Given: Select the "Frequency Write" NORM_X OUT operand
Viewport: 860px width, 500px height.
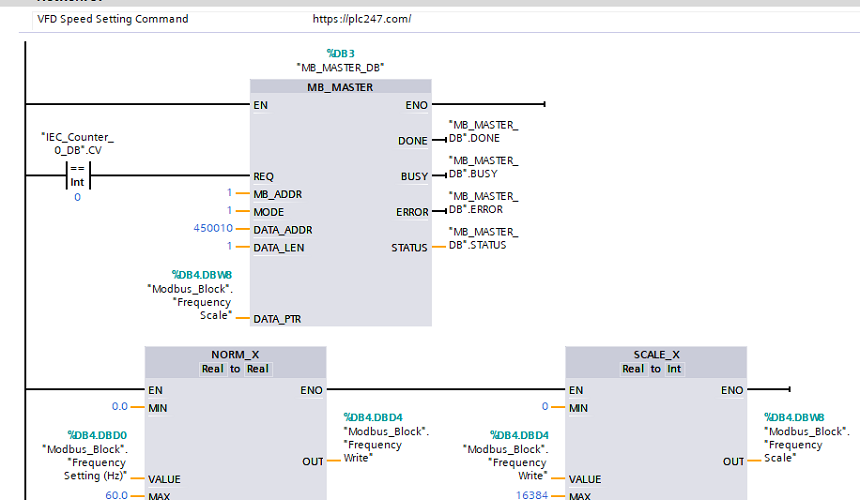Looking at the screenshot, I should click(386, 445).
